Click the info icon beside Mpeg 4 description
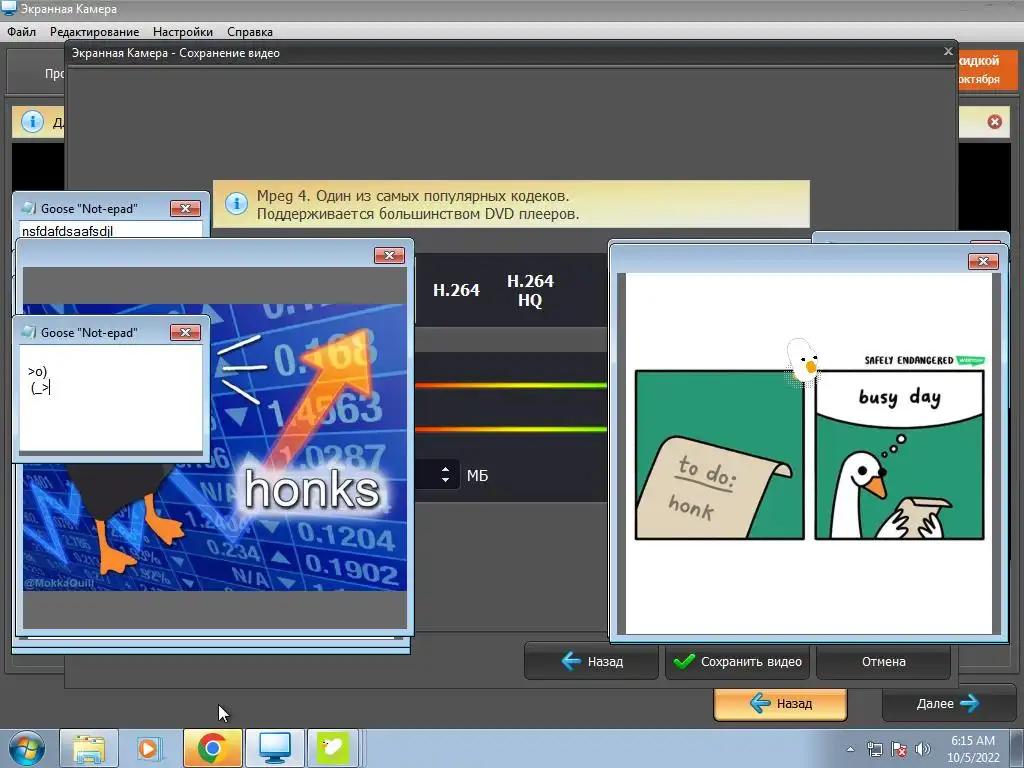The height and width of the screenshot is (768, 1024). [236, 204]
